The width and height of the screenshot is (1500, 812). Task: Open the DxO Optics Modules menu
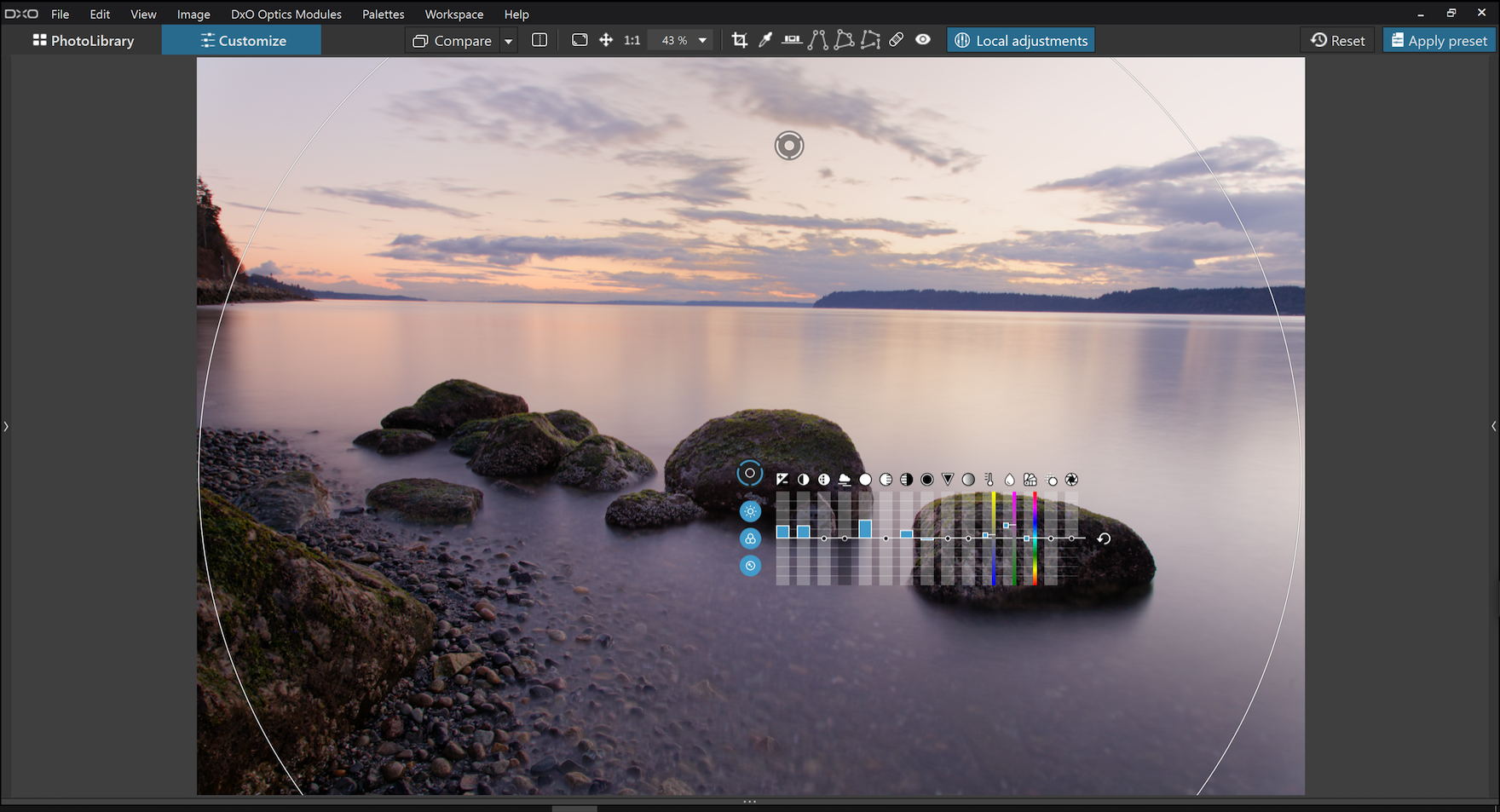point(286,14)
